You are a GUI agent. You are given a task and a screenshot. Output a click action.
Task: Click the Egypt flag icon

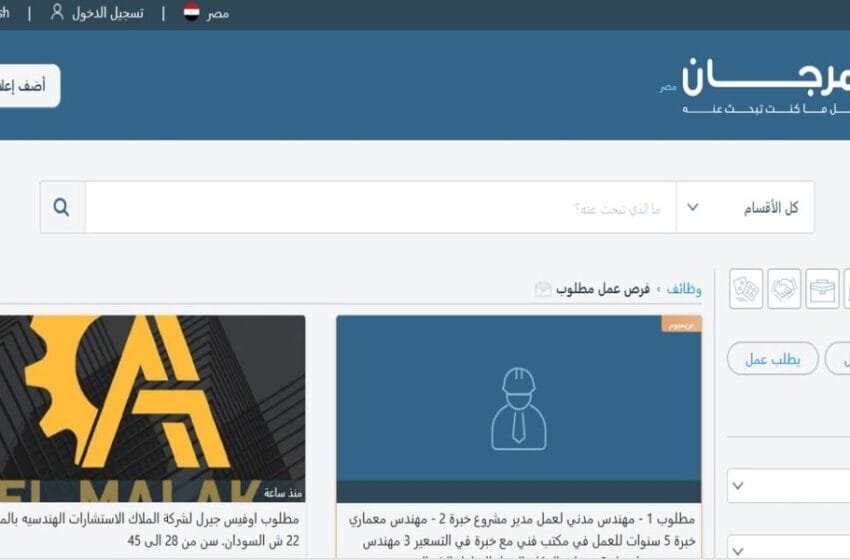(191, 12)
